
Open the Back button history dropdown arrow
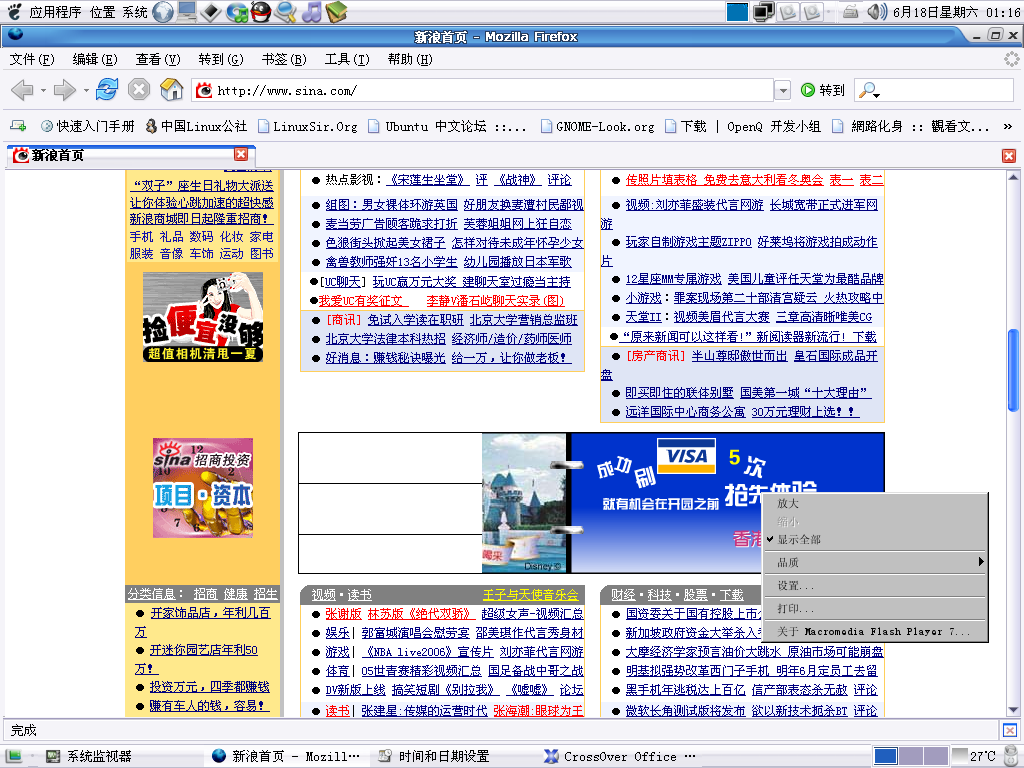coord(43,90)
